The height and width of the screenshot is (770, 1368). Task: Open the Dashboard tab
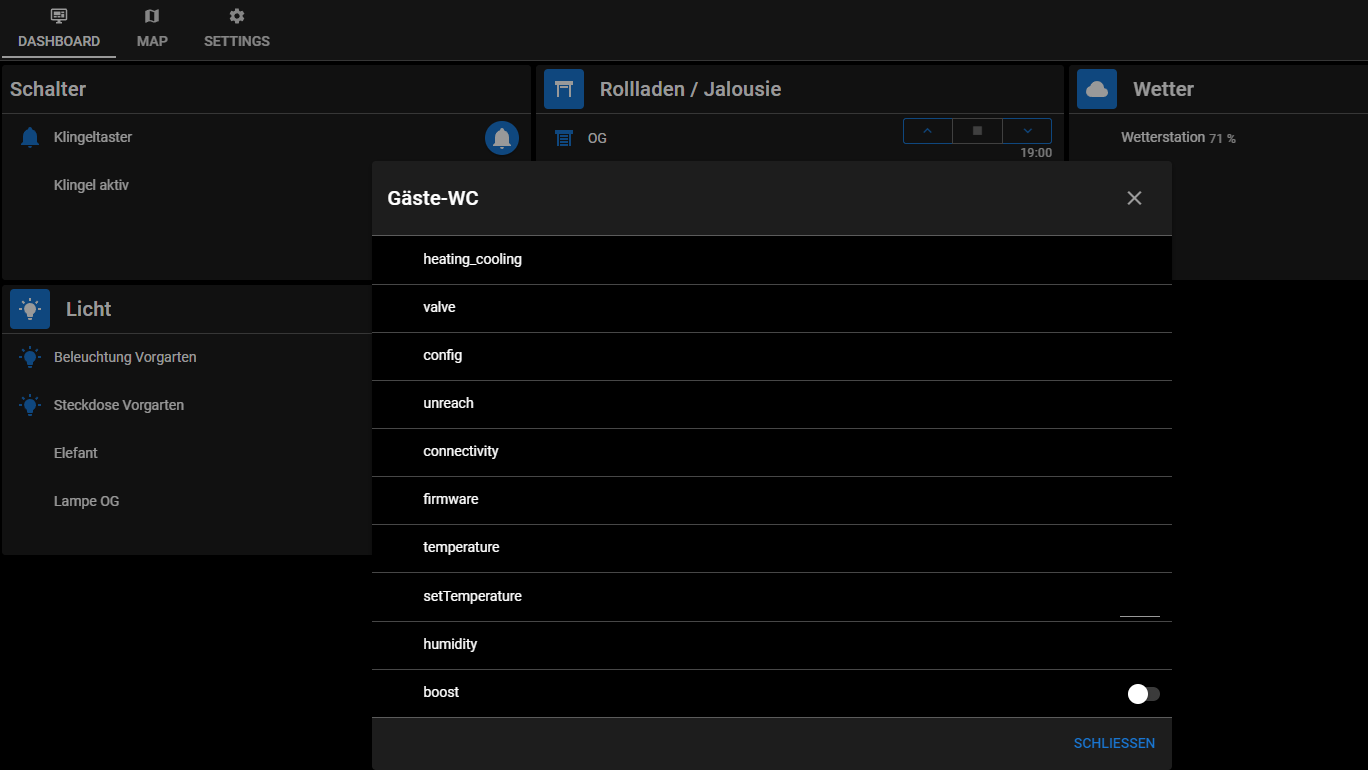click(x=59, y=29)
